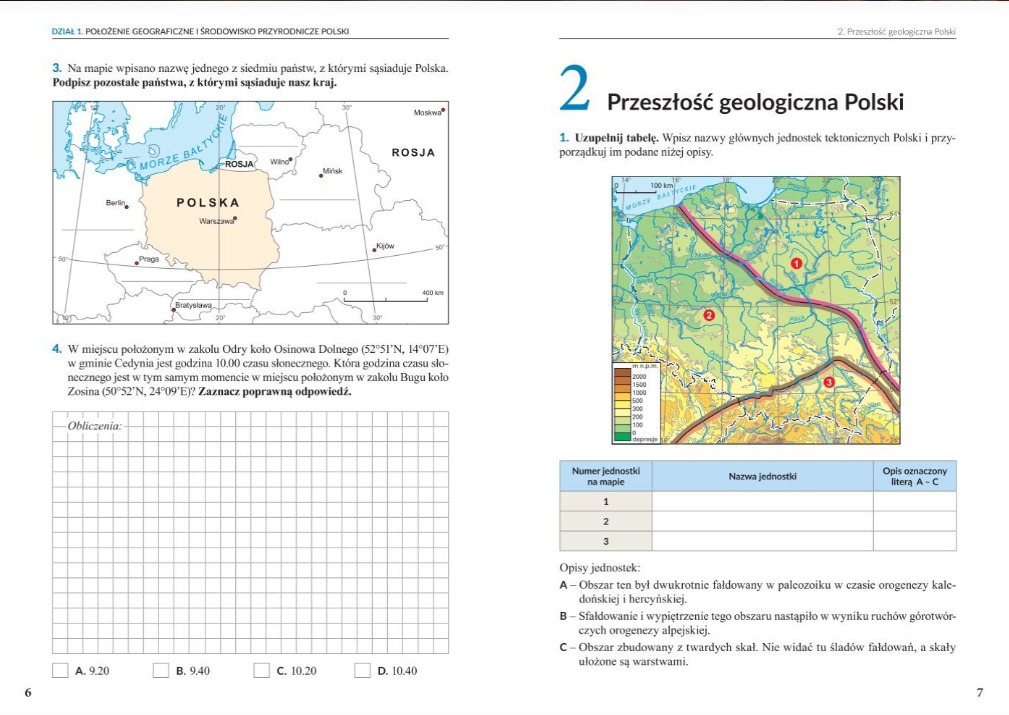Viewport: 1009px width, 715px height.
Task: Click exercise number 4. on the left page
Action: pos(57,349)
